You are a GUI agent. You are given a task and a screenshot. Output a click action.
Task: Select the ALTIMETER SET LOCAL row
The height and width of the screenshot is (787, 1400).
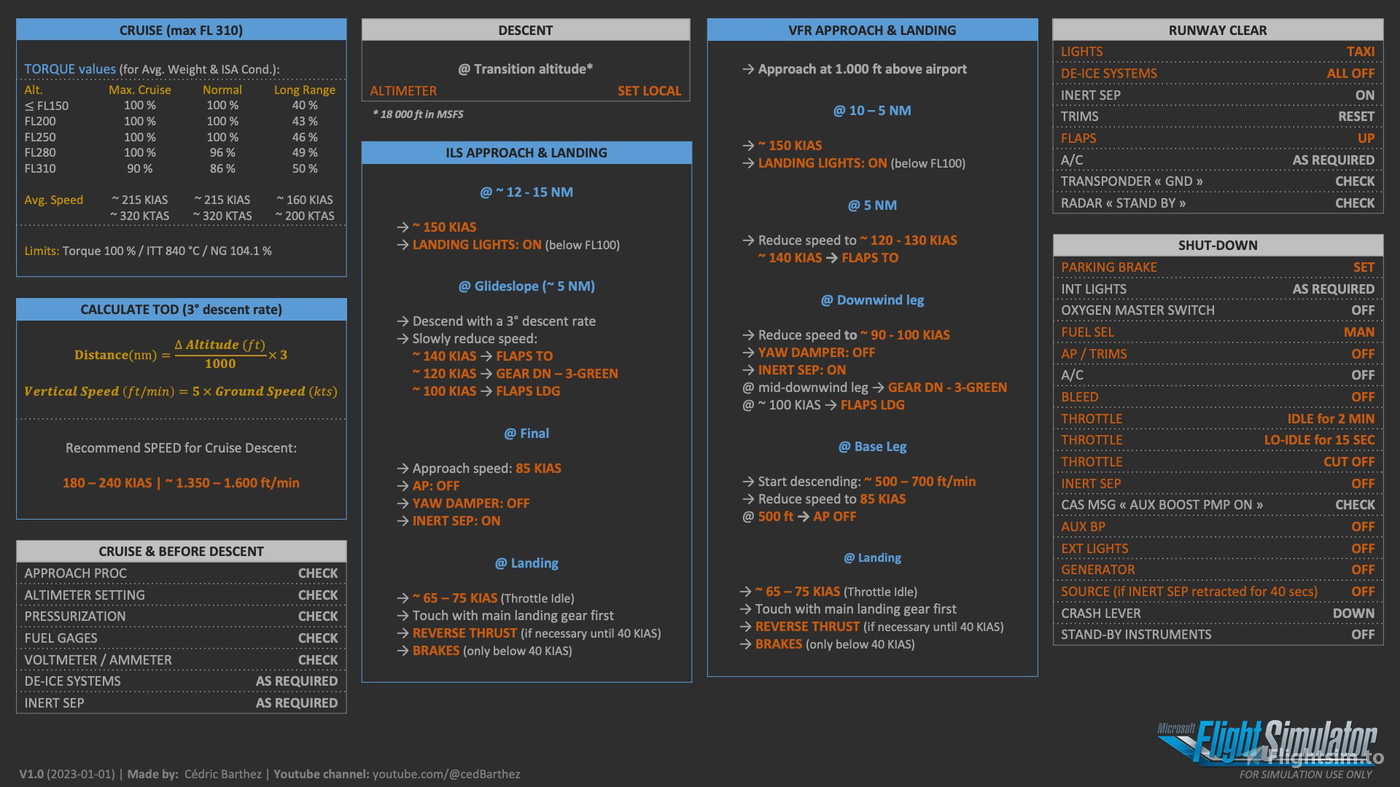525,91
